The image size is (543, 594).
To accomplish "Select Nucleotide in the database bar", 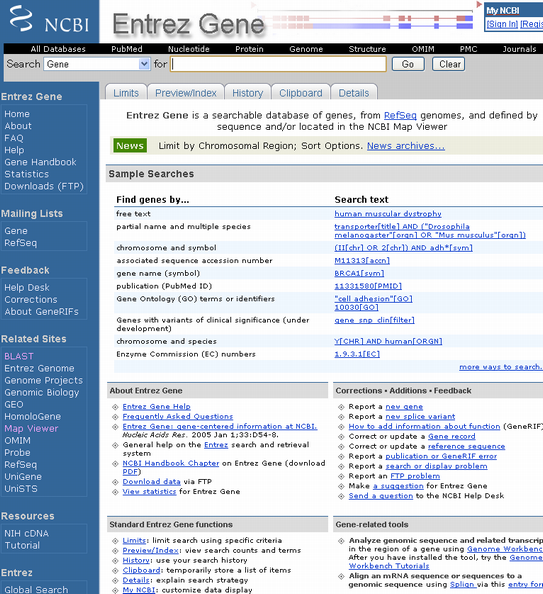I will tap(188, 49).
